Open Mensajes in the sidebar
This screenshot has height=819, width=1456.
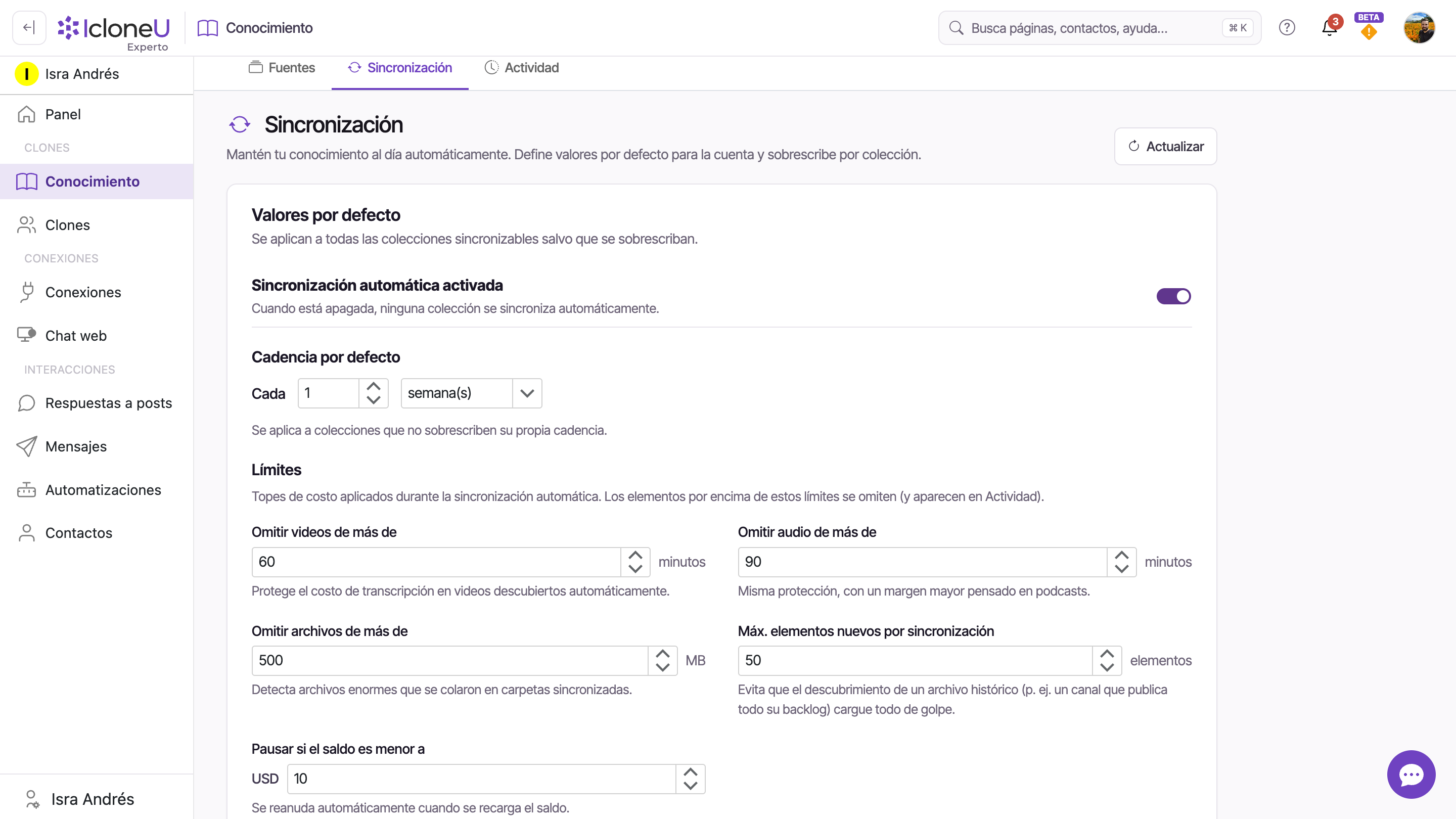point(97,446)
